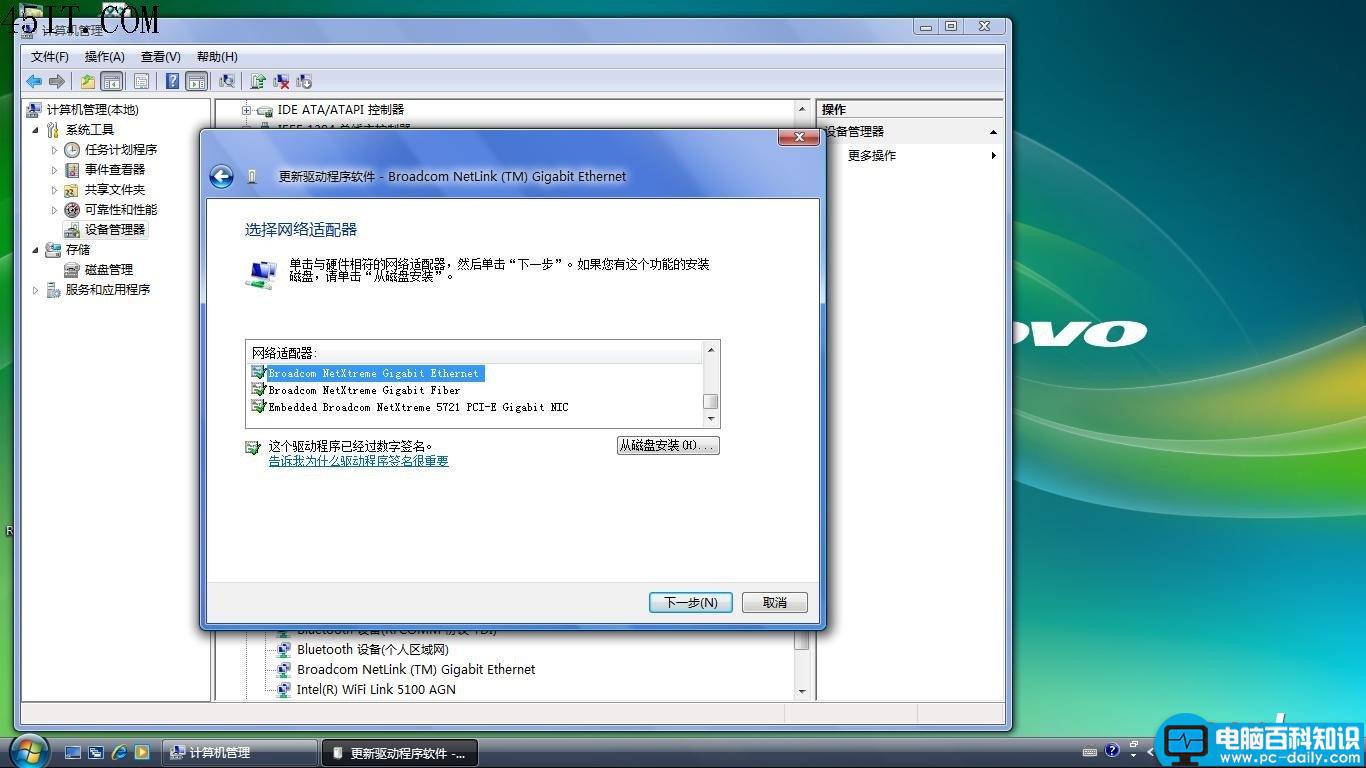Collapse the 存储 tree node
This screenshot has height=768, width=1366.
pos(36,250)
